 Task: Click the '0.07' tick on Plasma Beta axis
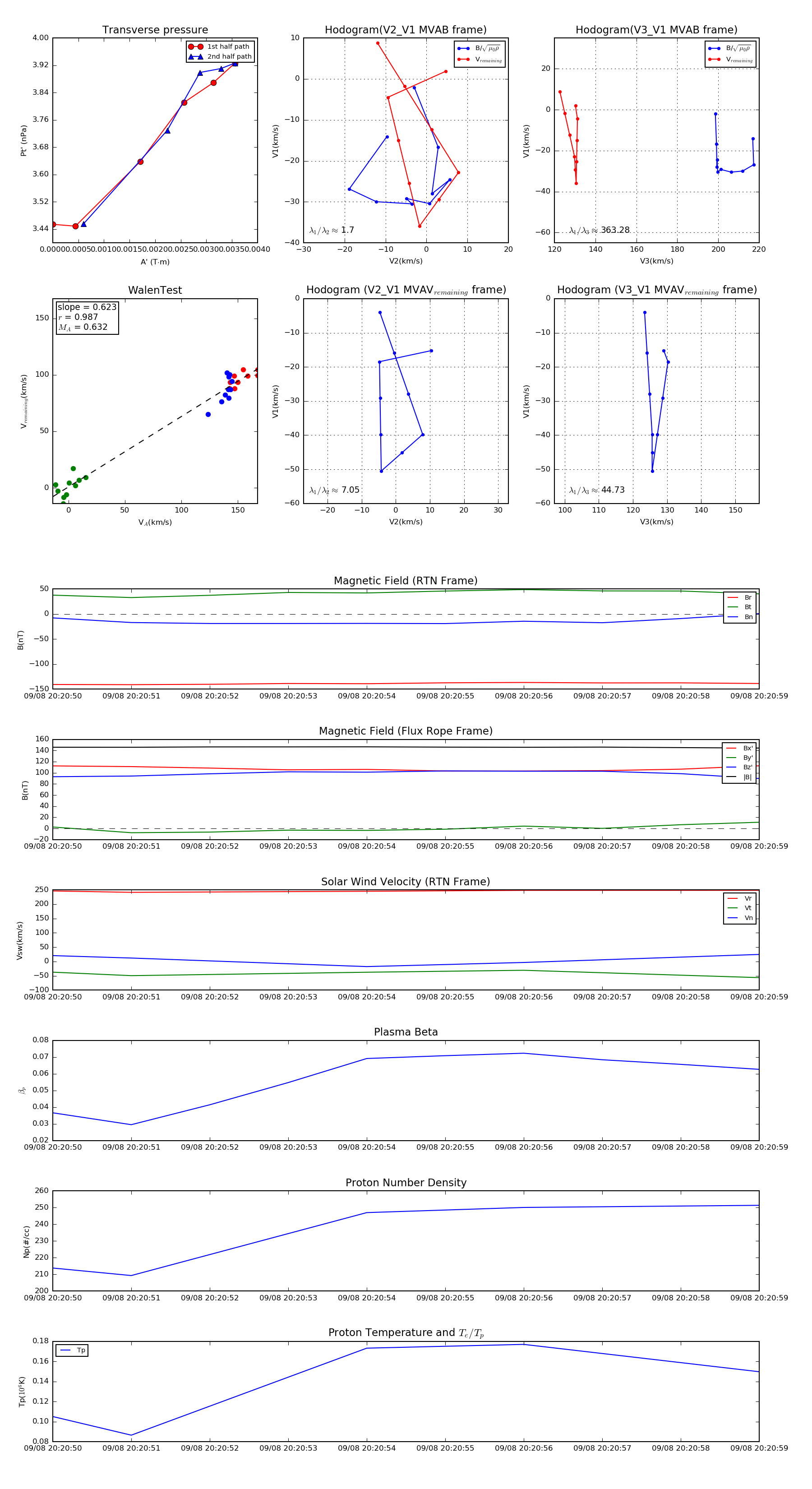[x=41, y=1057]
